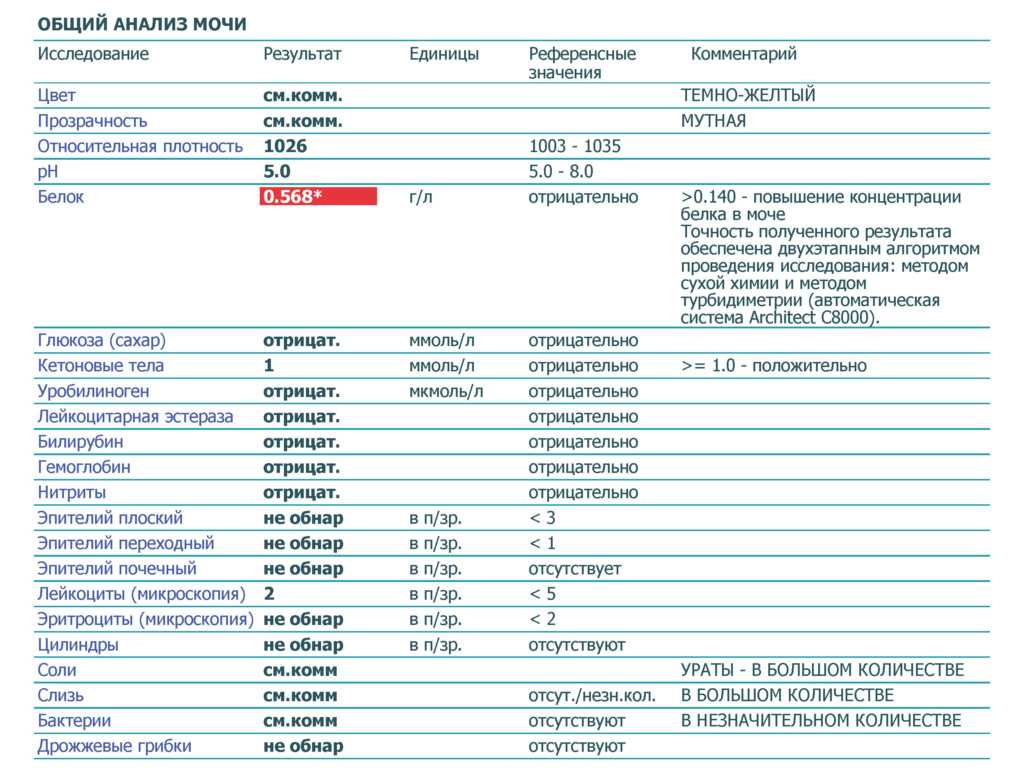Select the ОБЩИЙ АНАЛИЗ МОЧИ title
This screenshot has width=1024, height=768.
pyautogui.click(x=142, y=24)
